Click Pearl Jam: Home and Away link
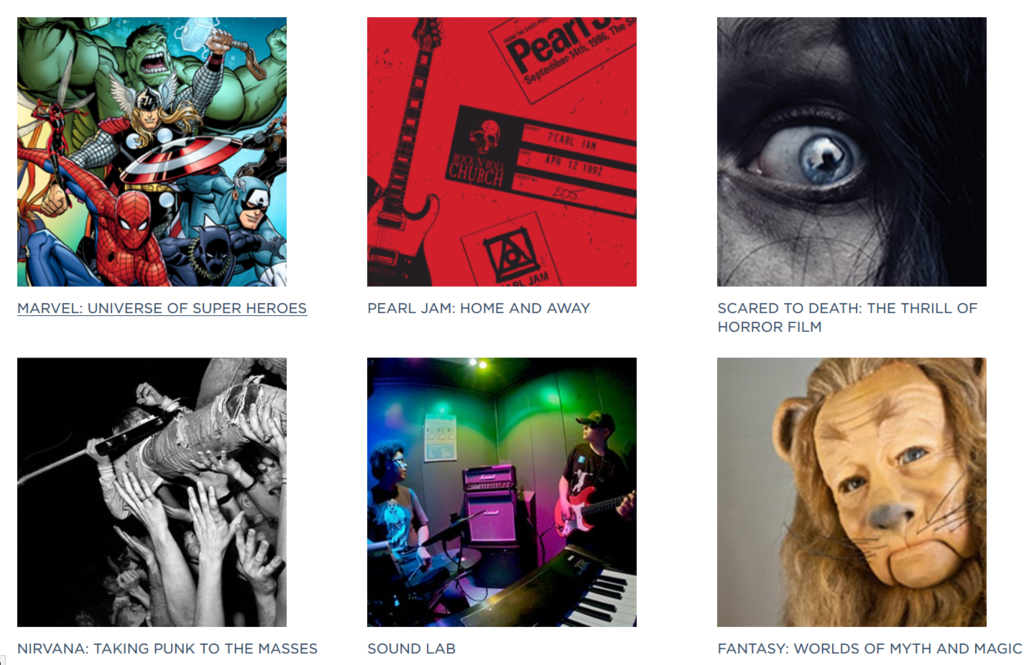The height and width of the screenshot is (665, 1024). pos(479,308)
